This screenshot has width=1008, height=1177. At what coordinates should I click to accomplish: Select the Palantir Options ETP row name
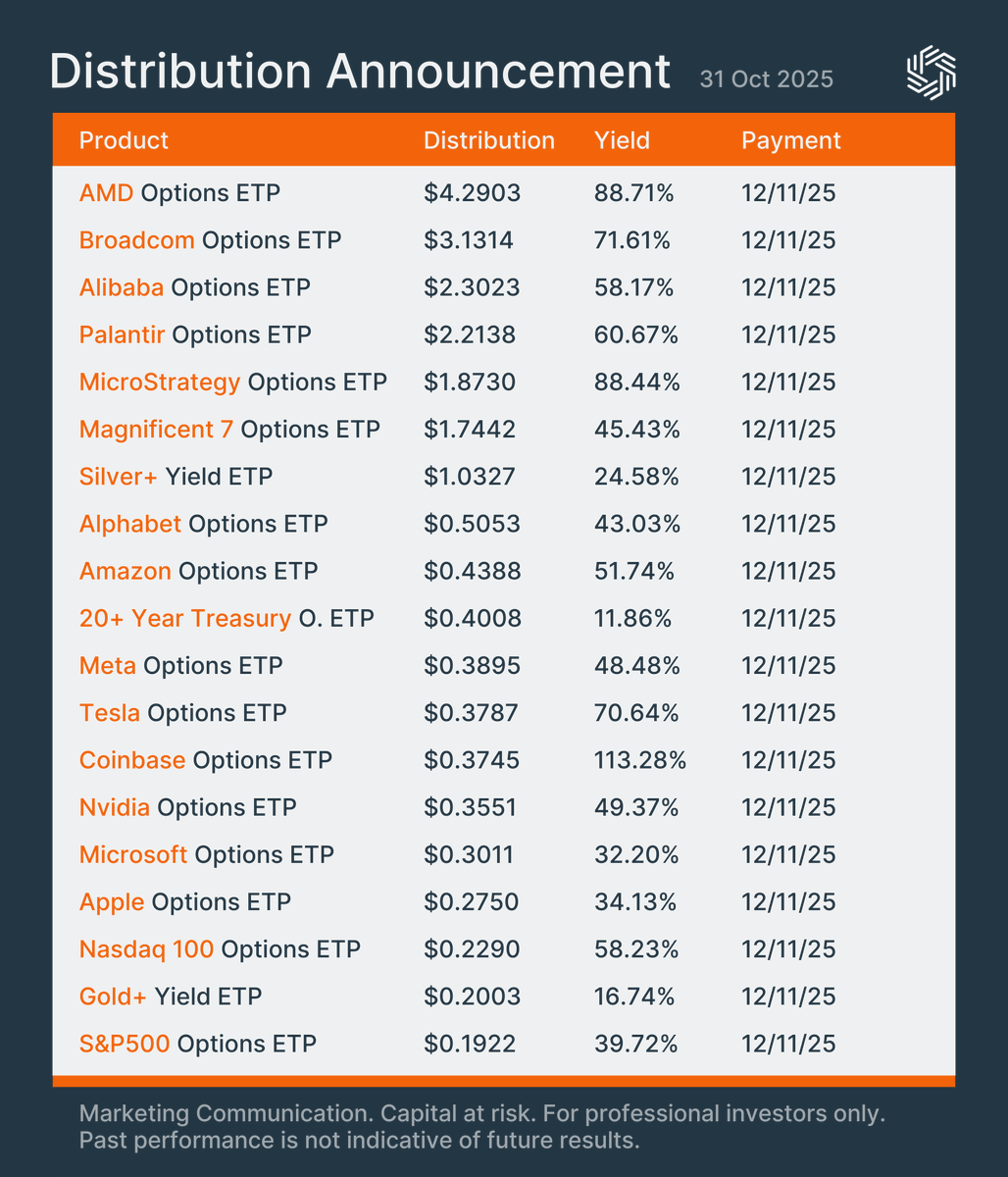point(195,334)
